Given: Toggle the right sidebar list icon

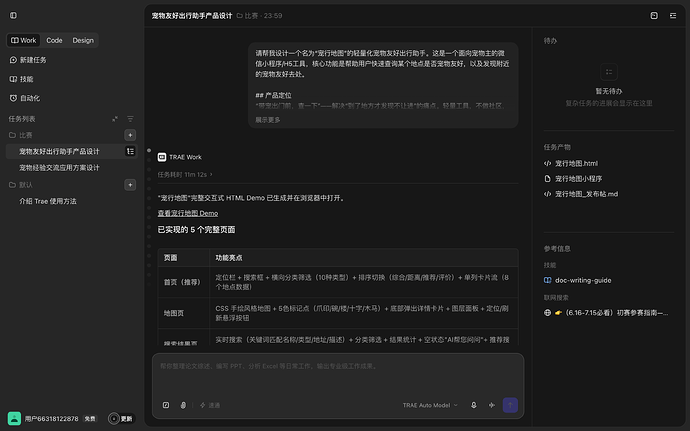Looking at the screenshot, I should coord(673,15).
